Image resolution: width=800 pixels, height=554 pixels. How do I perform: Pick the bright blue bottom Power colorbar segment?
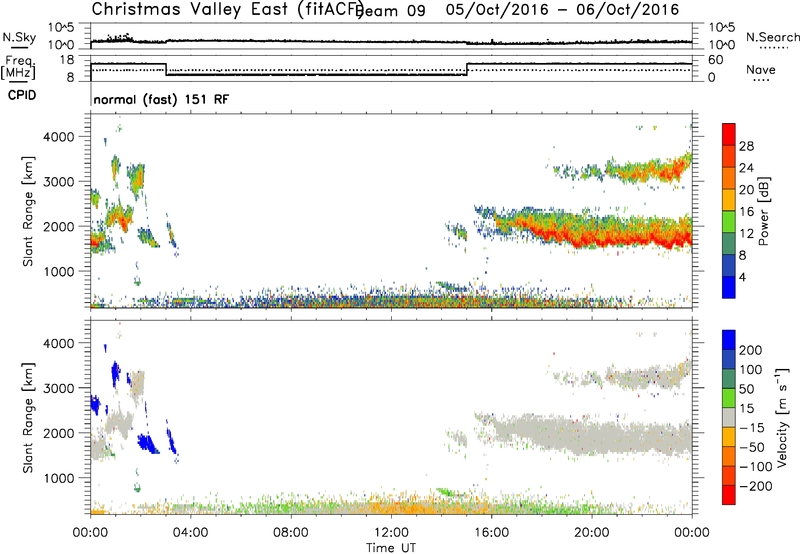tap(729, 287)
